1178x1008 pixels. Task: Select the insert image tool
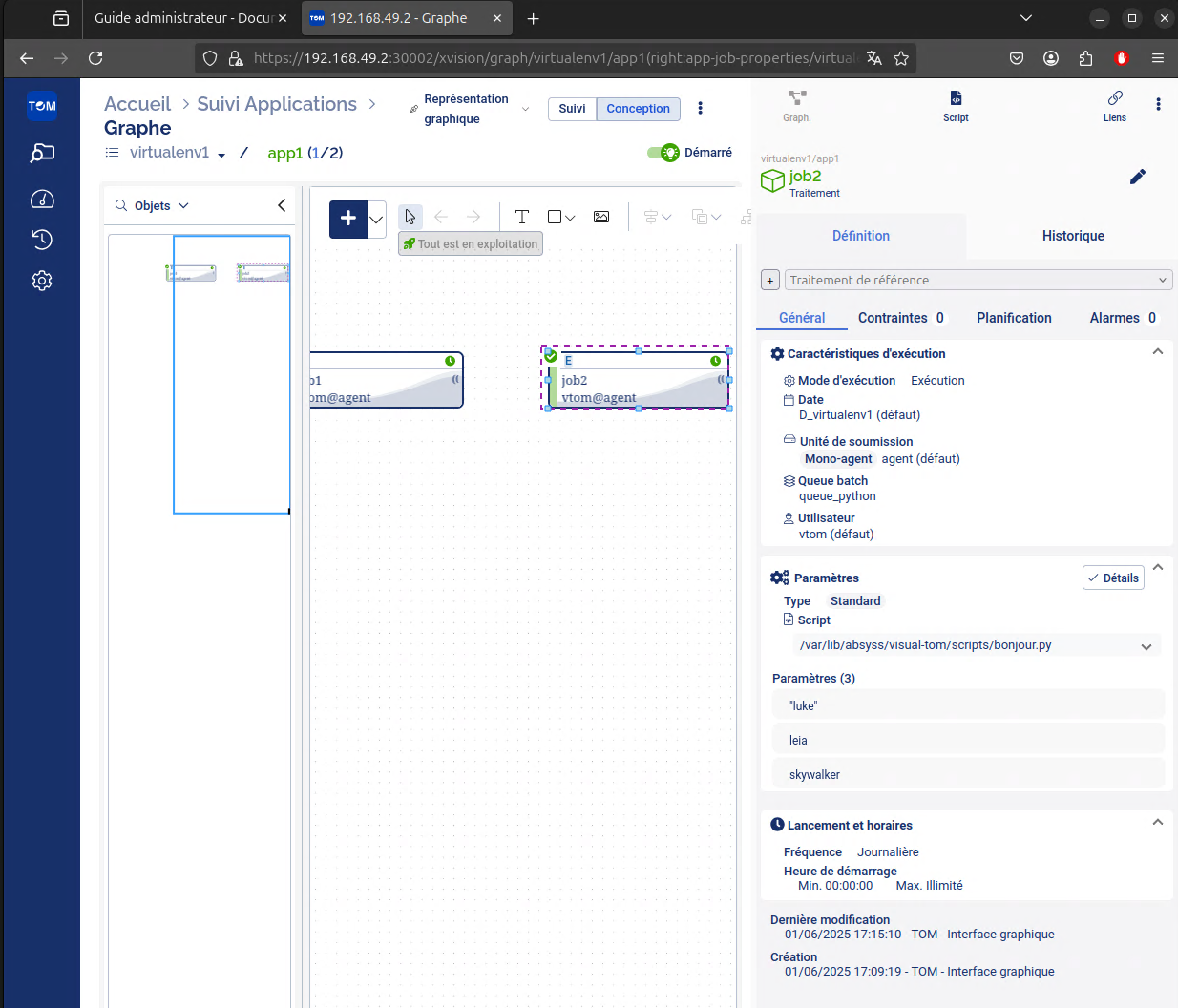(x=601, y=217)
